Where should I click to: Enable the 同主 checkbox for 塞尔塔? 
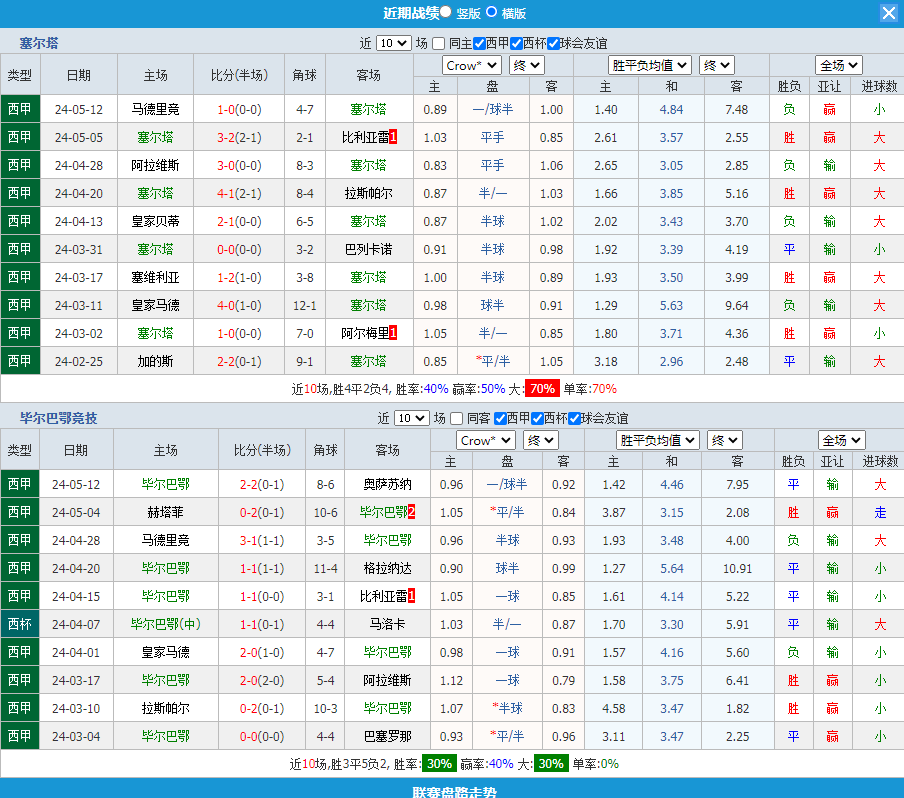tap(439, 43)
